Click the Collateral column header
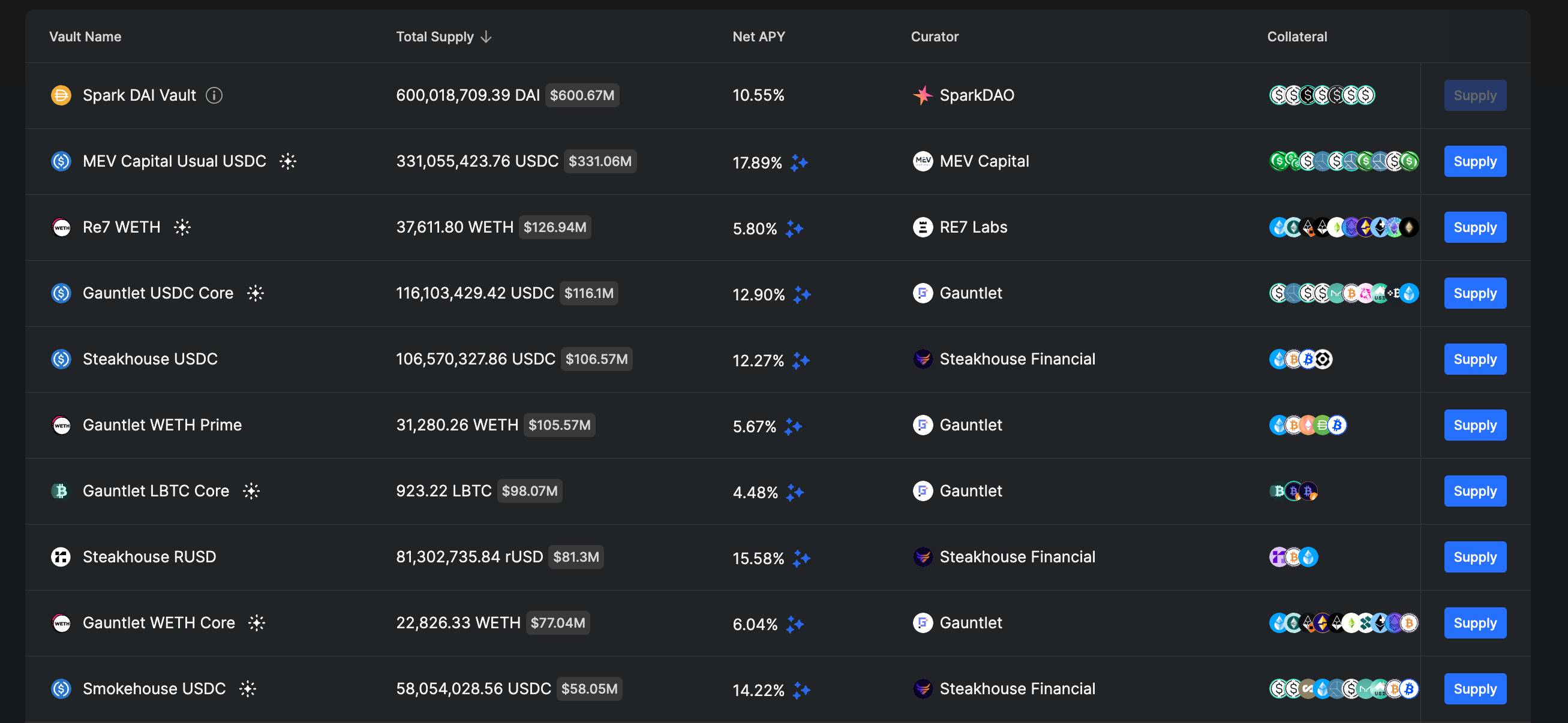Image resolution: width=1568 pixels, height=723 pixels. (x=1296, y=37)
